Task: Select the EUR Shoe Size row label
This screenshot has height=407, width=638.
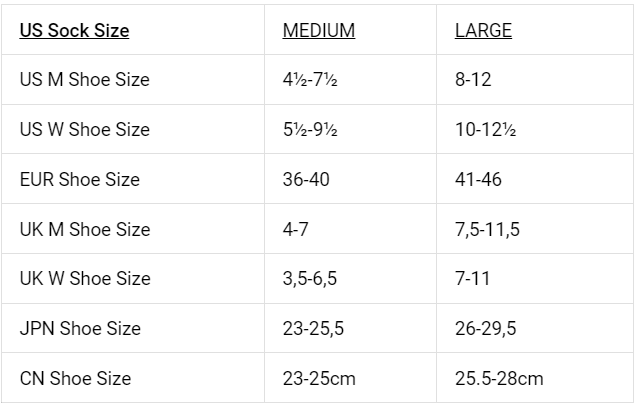Action: [x=79, y=180]
